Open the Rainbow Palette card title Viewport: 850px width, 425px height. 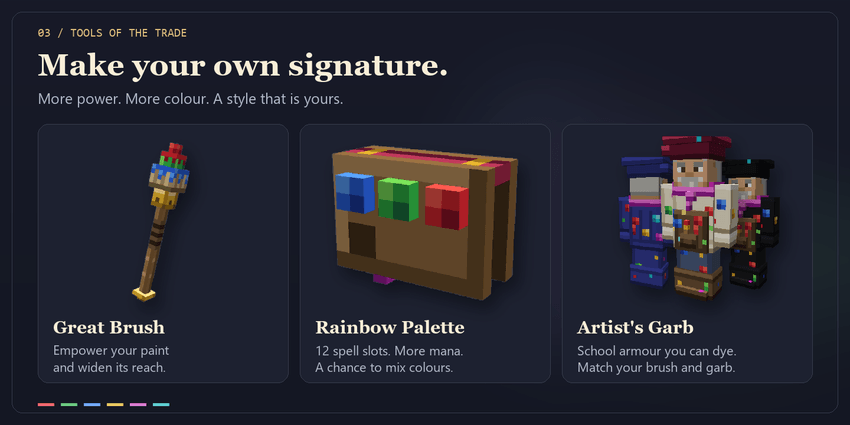click(390, 327)
